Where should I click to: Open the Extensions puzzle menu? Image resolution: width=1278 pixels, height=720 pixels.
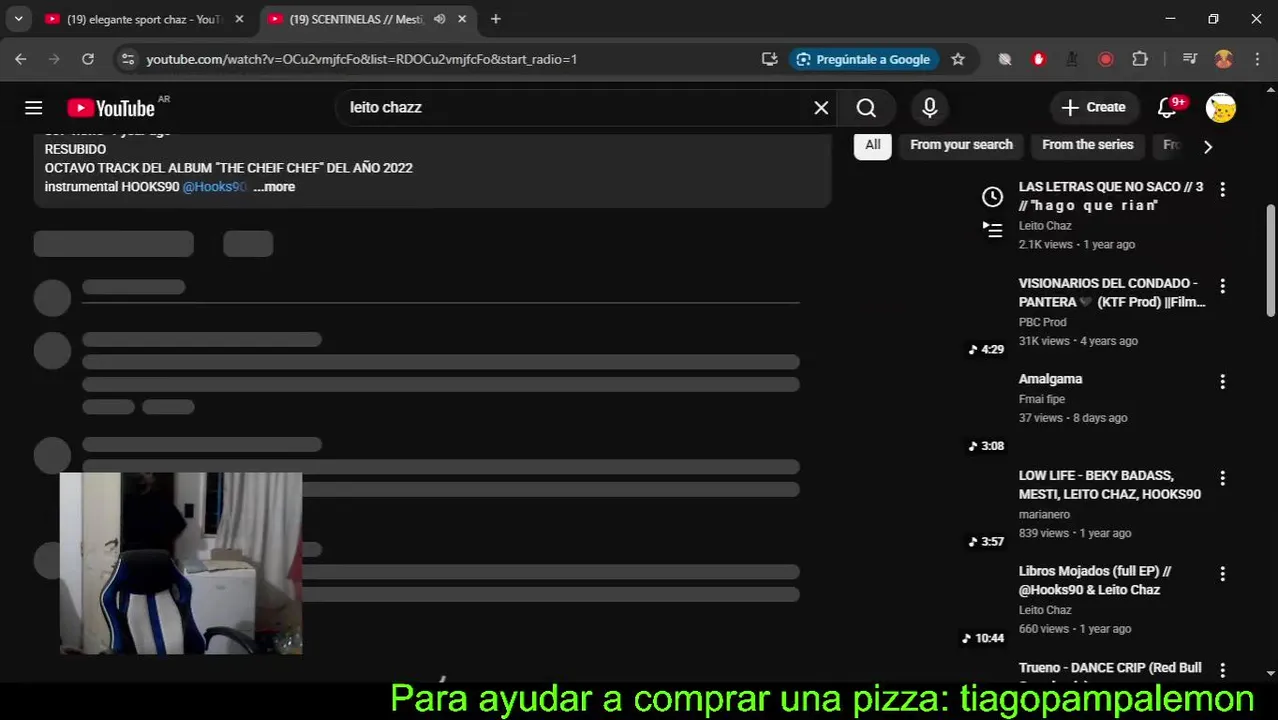pyautogui.click(x=1140, y=59)
